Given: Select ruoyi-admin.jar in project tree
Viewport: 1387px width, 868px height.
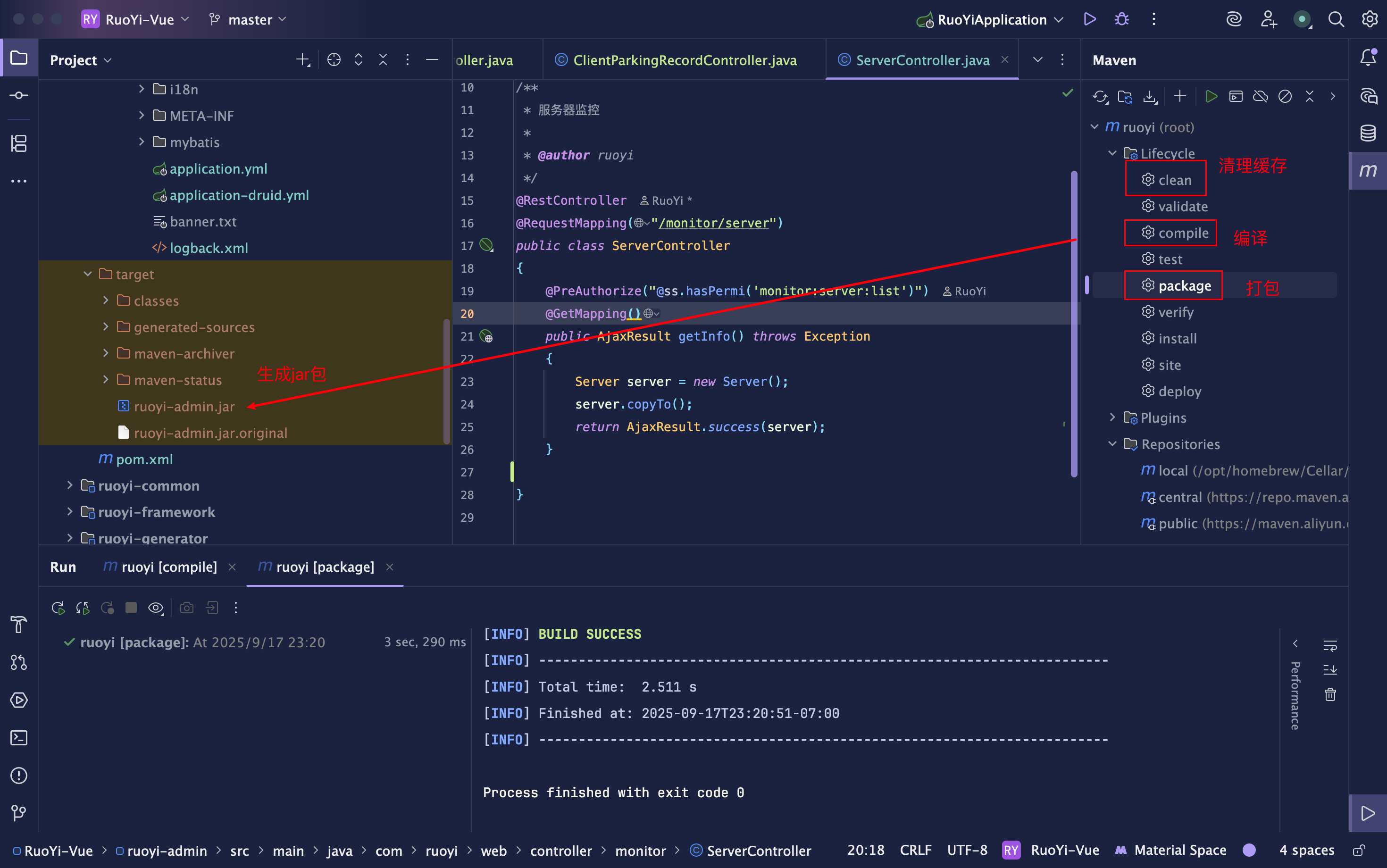Looking at the screenshot, I should [184, 407].
